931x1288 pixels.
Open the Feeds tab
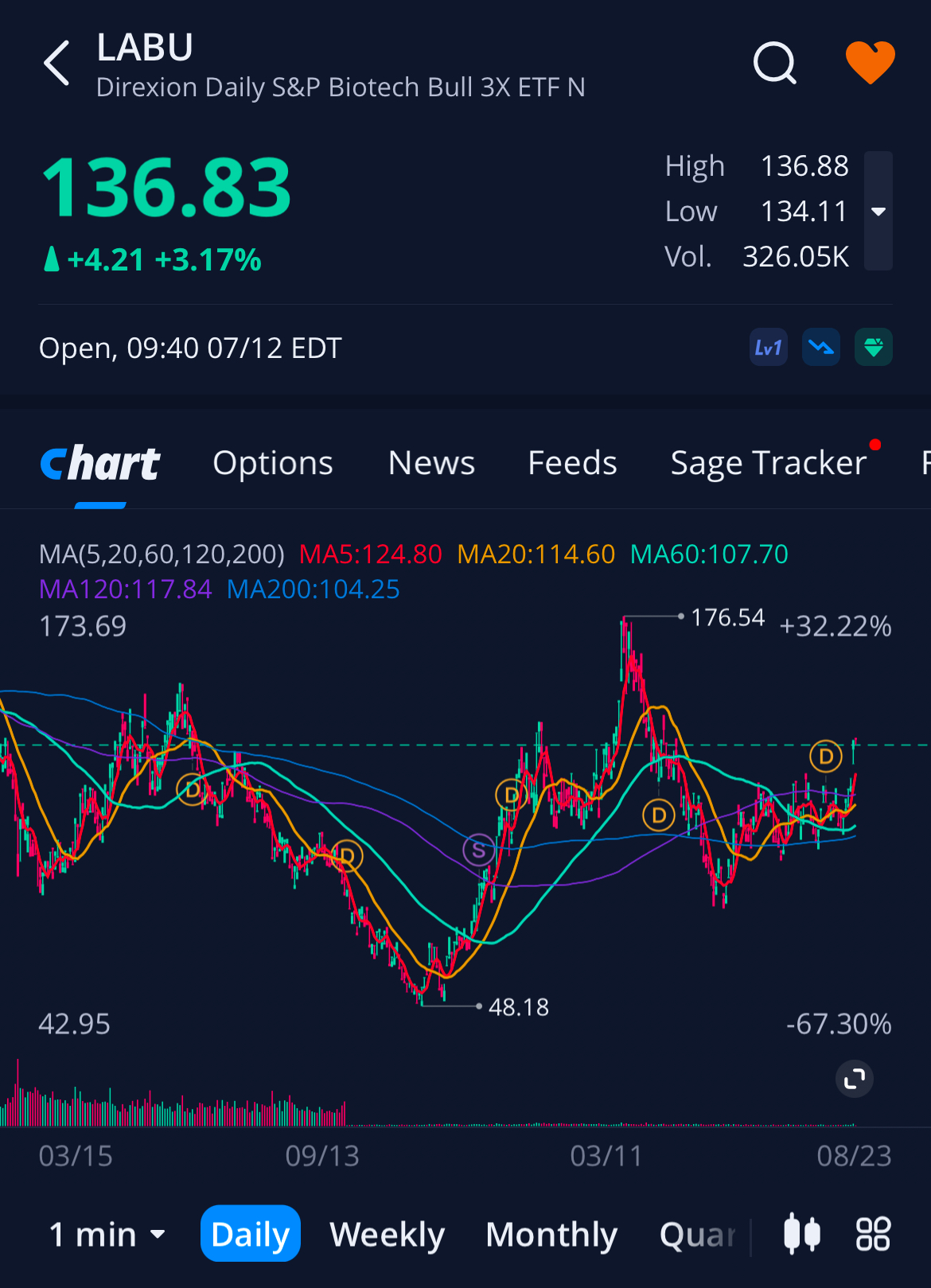click(572, 463)
